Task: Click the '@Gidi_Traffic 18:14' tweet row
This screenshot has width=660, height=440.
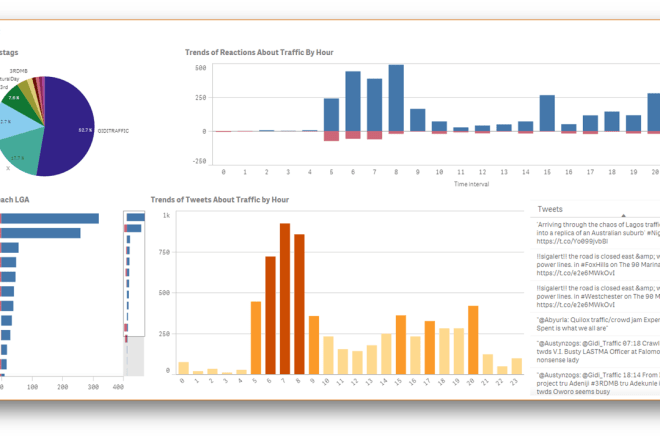Action: pos(595,383)
